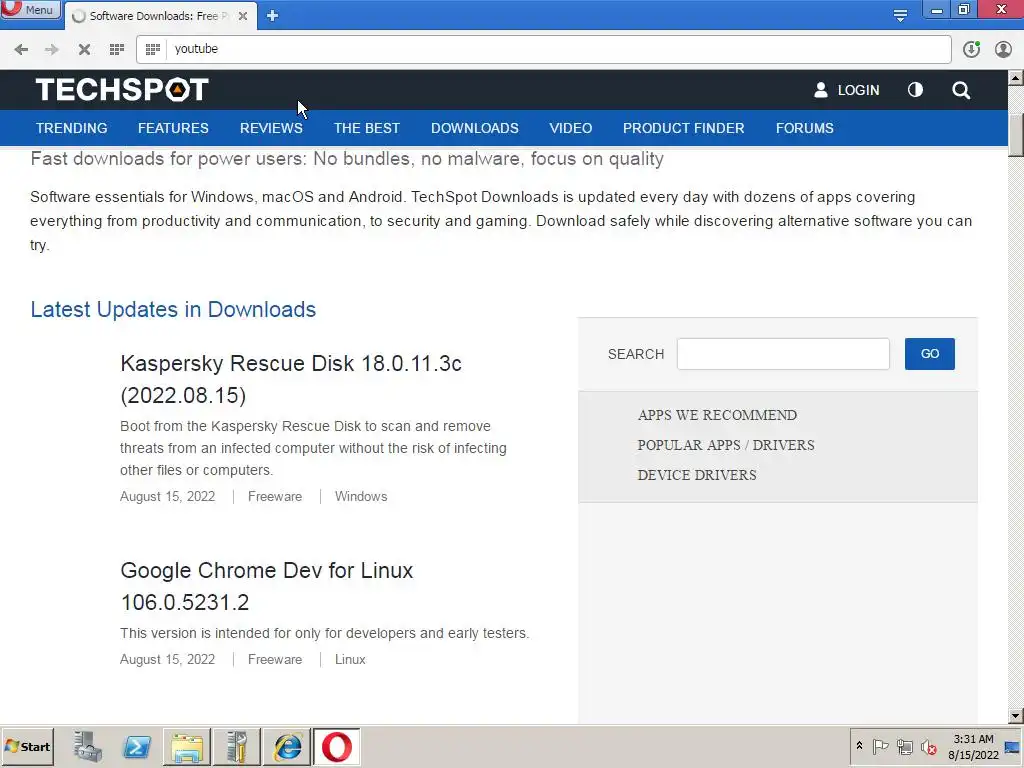
Task: Open Kaspersky Rescue Disk 18.0.11.3c link
Action: [x=291, y=379]
